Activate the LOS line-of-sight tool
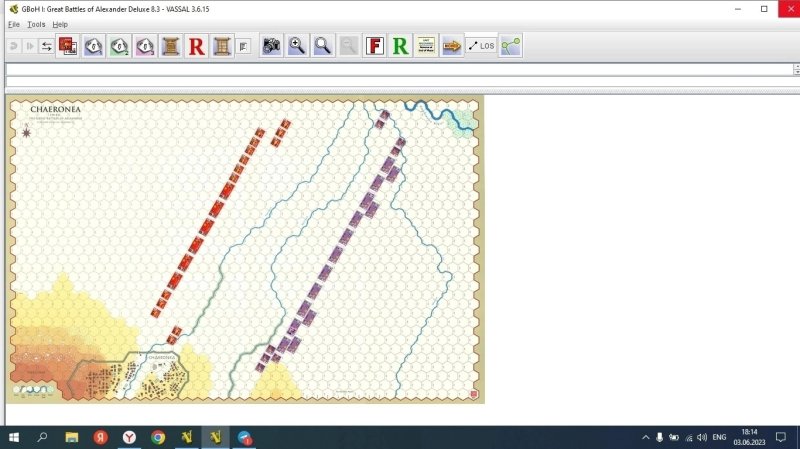 (x=481, y=46)
